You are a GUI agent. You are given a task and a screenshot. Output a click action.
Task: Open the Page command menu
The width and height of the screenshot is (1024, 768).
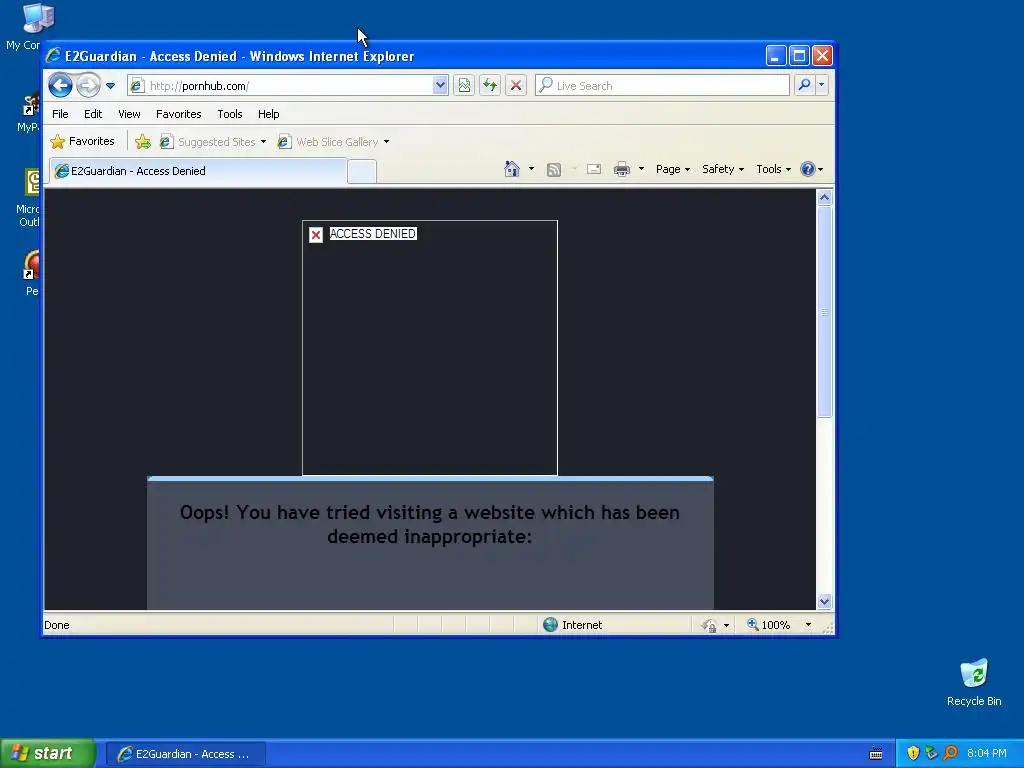click(x=673, y=169)
